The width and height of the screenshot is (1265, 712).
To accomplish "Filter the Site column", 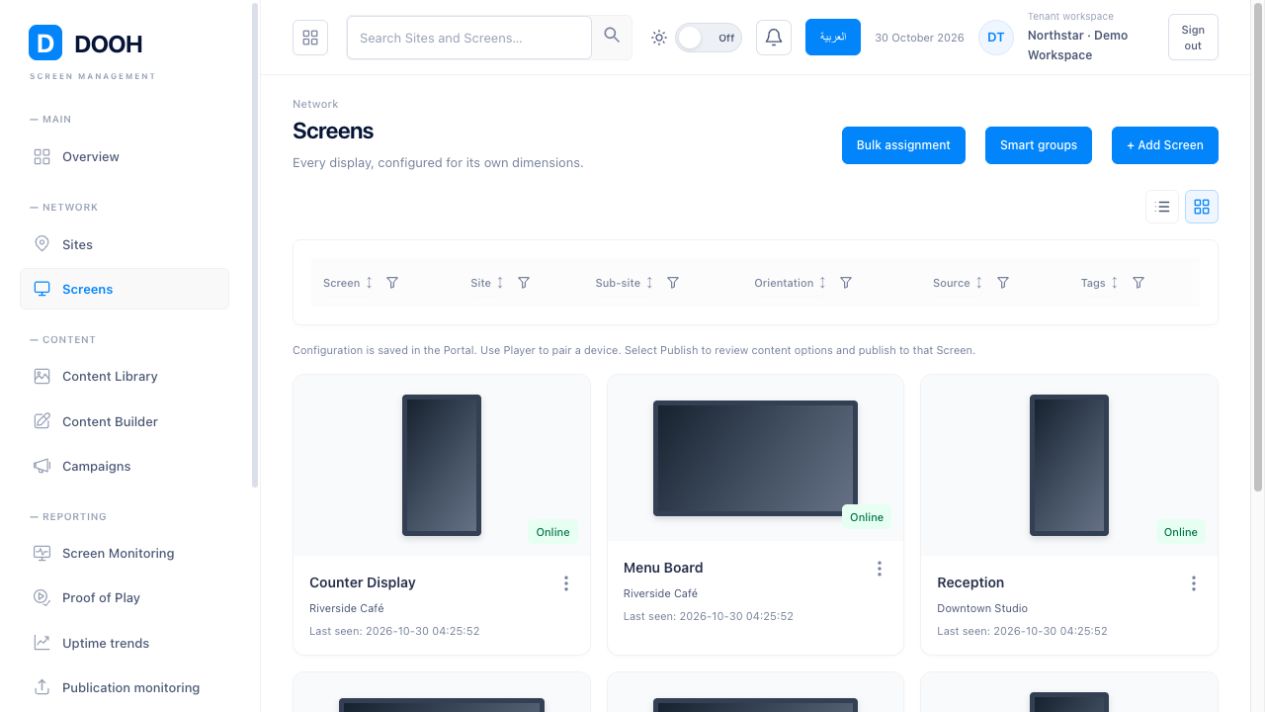I will pyautogui.click(x=523, y=283).
